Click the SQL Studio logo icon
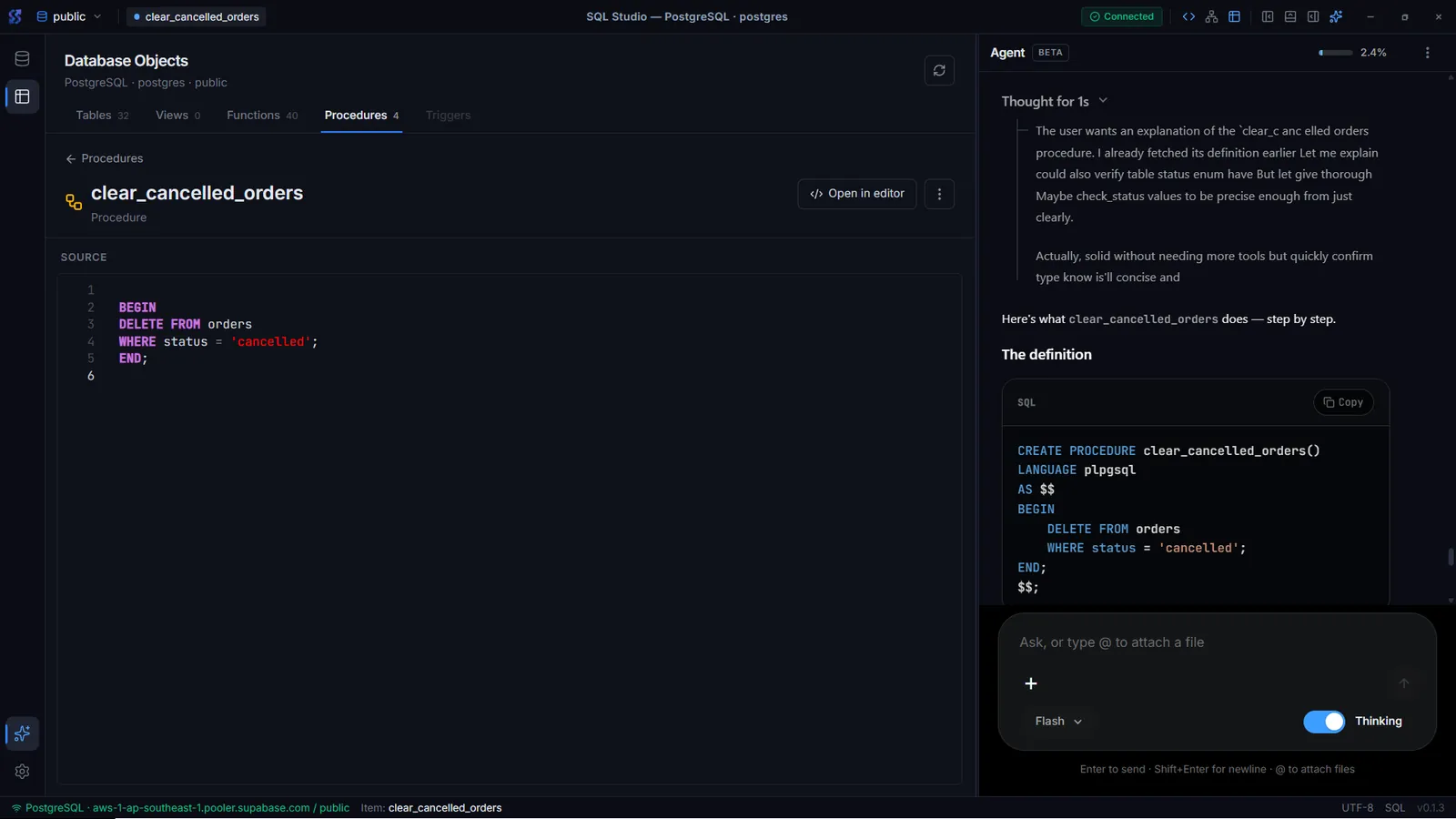1456x819 pixels. click(x=15, y=16)
